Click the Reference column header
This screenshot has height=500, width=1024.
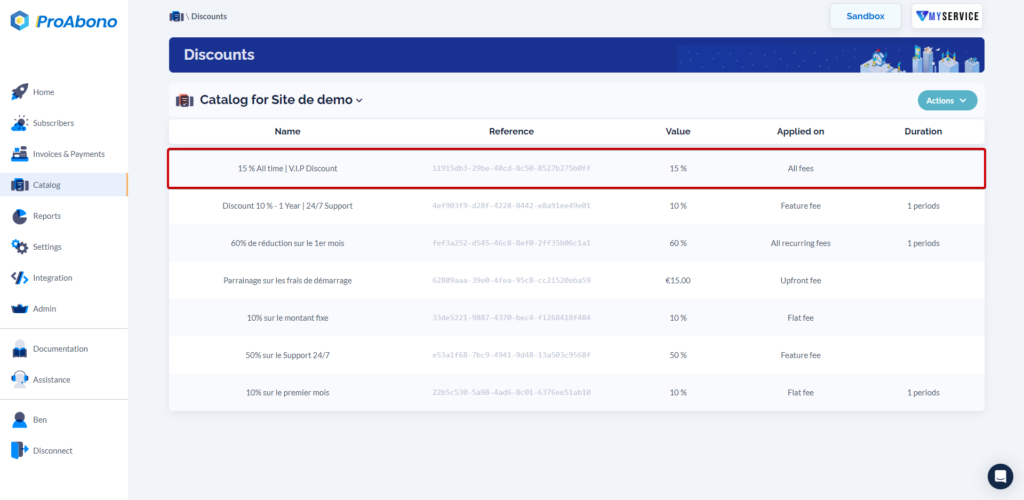point(511,131)
